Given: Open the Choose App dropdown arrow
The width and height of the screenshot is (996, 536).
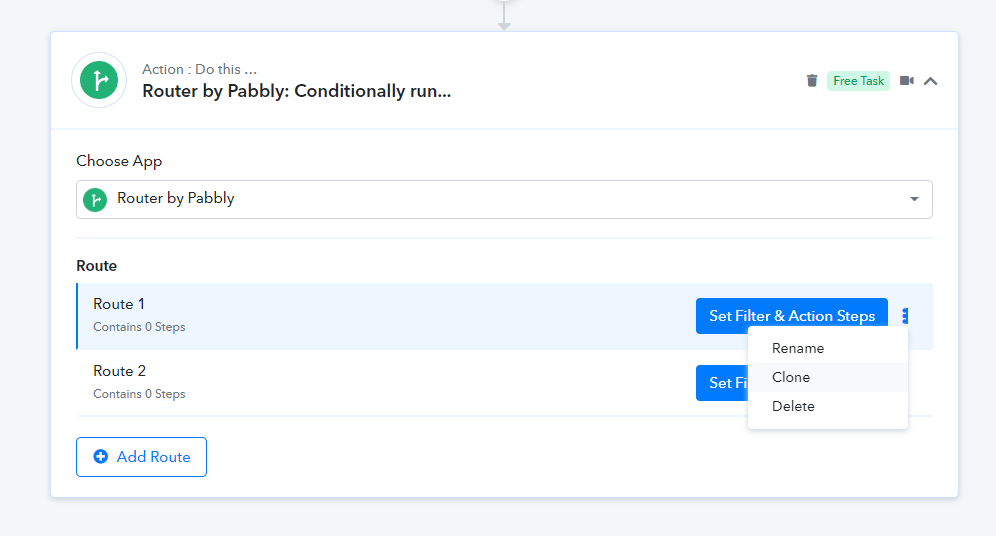Looking at the screenshot, I should (x=914, y=199).
